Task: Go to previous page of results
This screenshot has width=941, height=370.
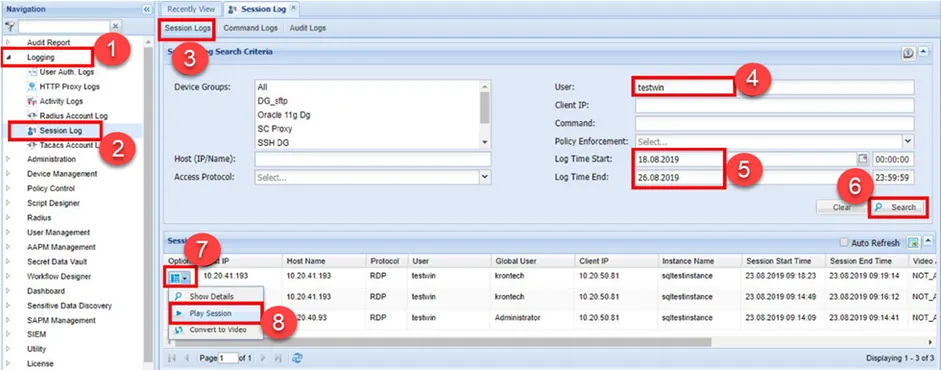Action: (x=186, y=358)
